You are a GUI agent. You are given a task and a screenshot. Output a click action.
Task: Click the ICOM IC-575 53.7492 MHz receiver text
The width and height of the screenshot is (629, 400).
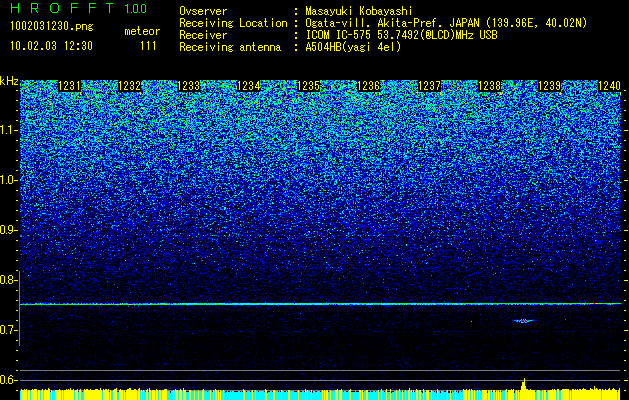pos(401,35)
